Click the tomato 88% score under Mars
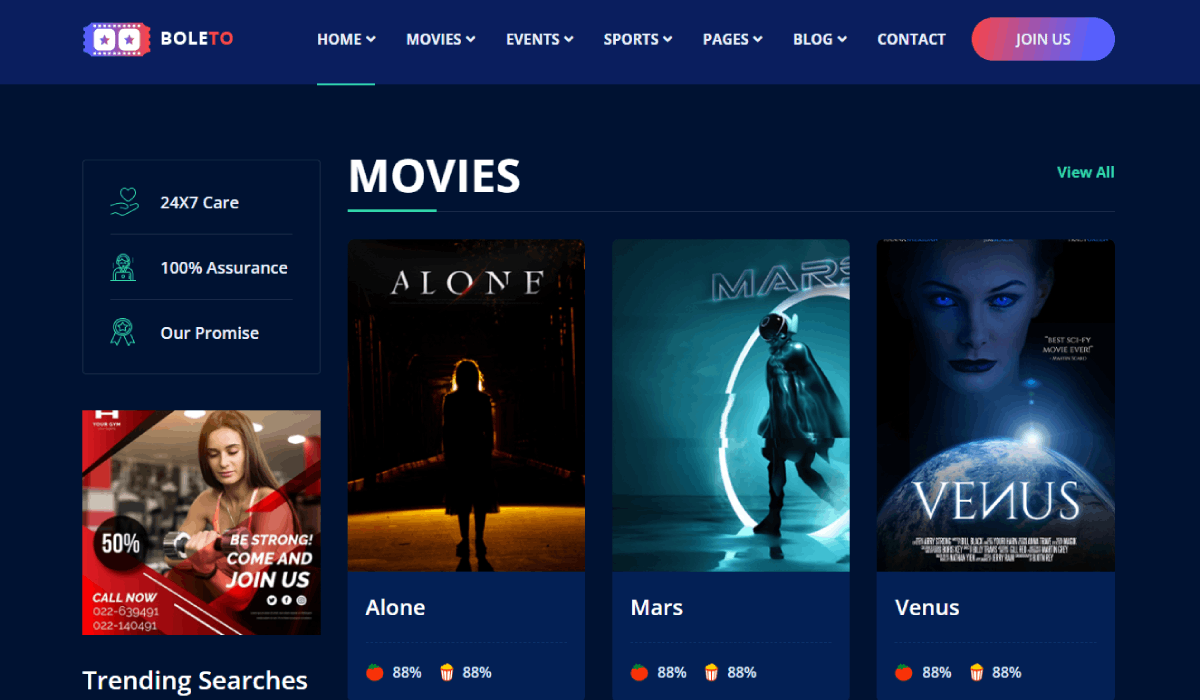 (672, 672)
